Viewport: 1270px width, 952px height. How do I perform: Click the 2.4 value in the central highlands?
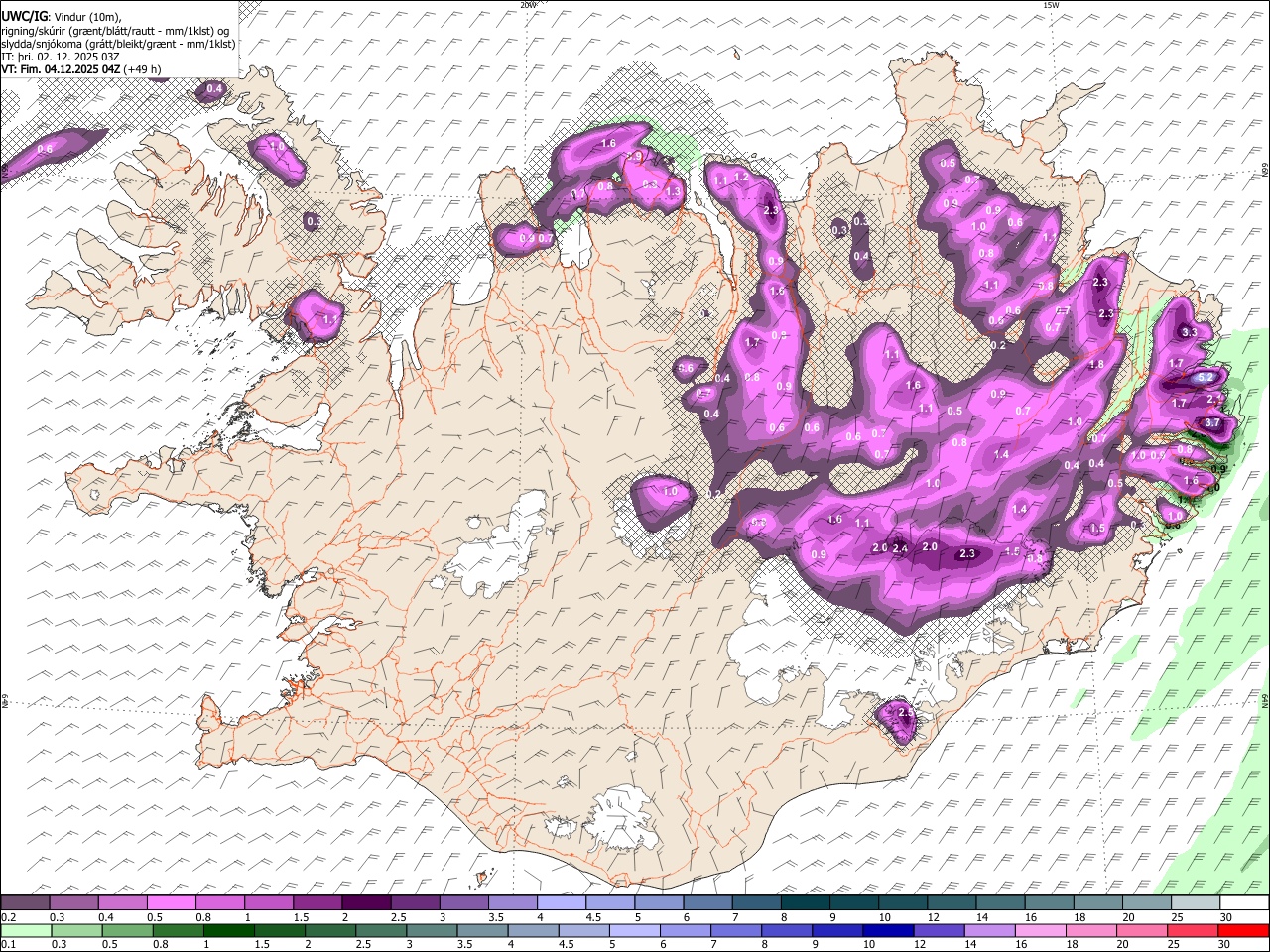pos(900,548)
